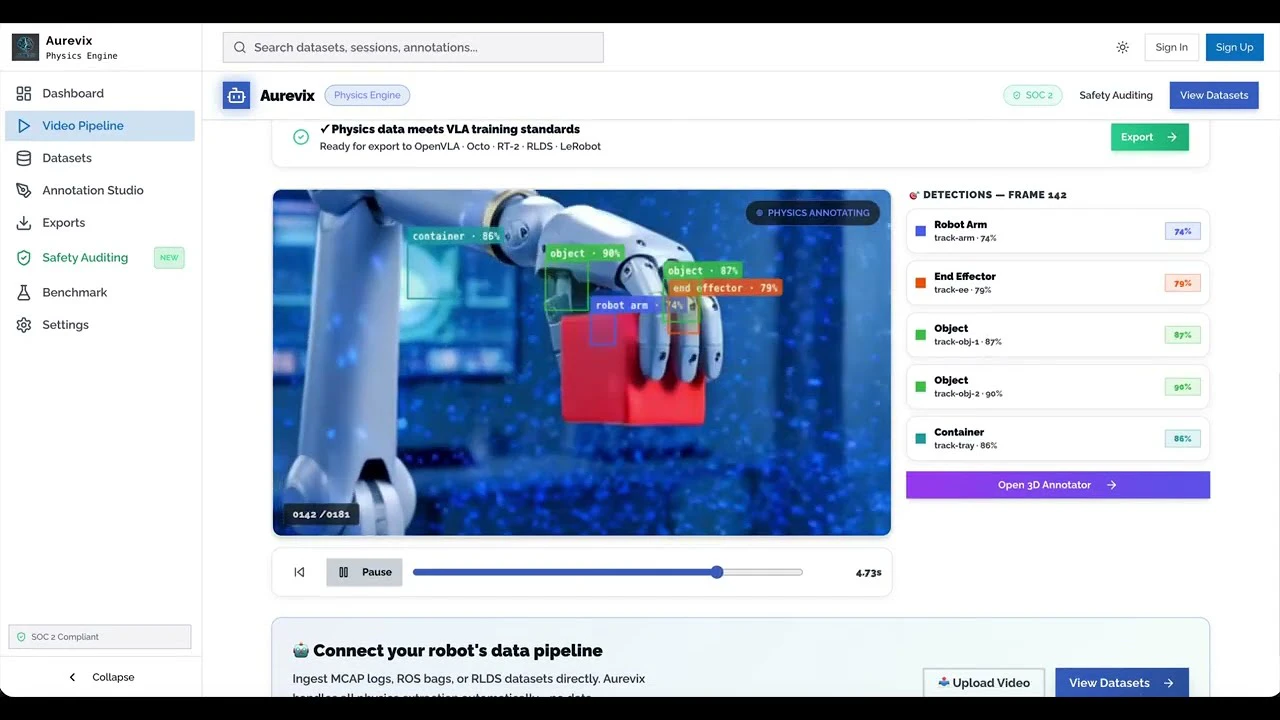Click the bottom View Datasets button
Viewport: 1280px width, 720px height.
tap(1122, 683)
